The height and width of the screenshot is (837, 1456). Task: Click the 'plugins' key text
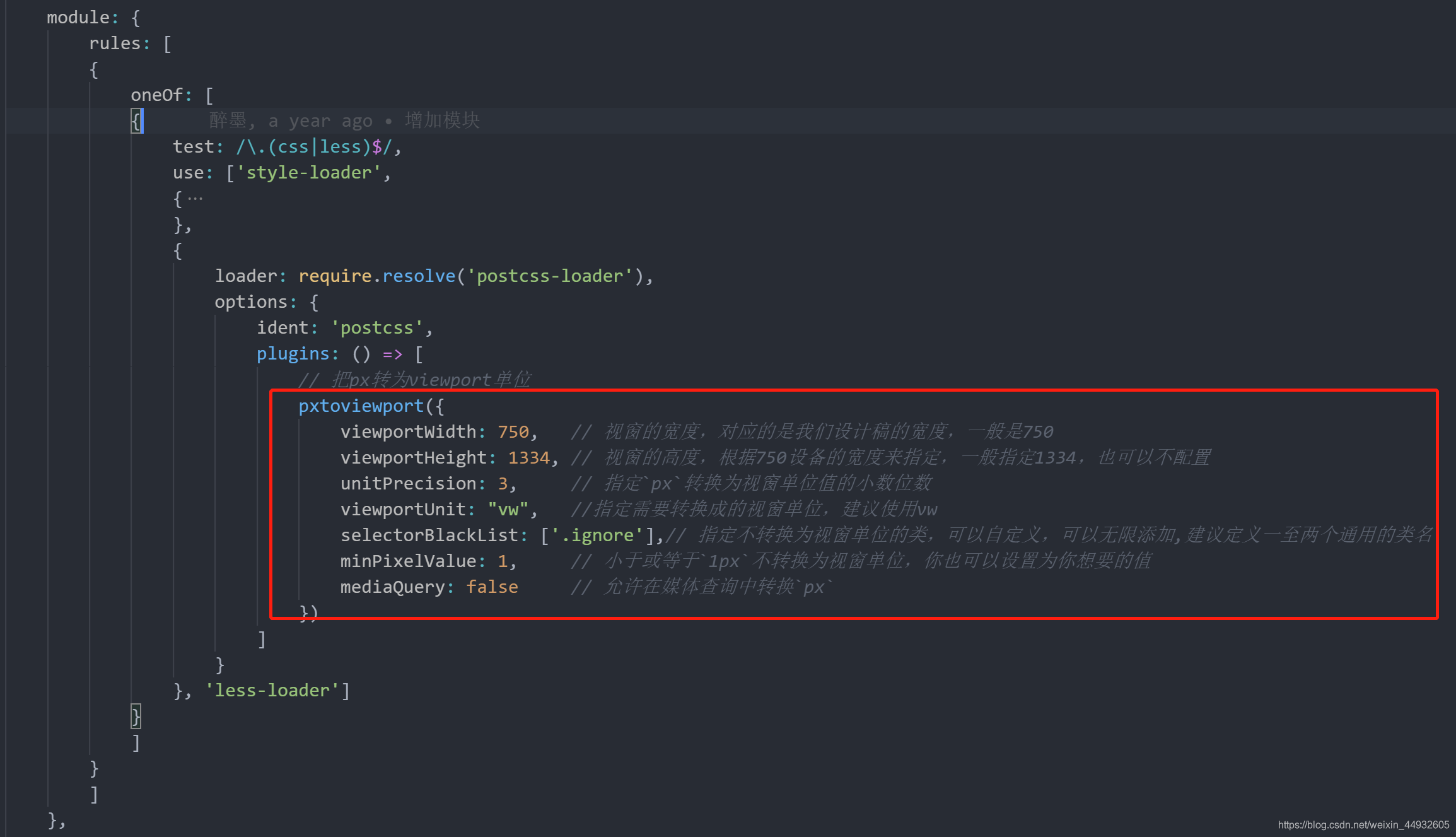(293, 354)
